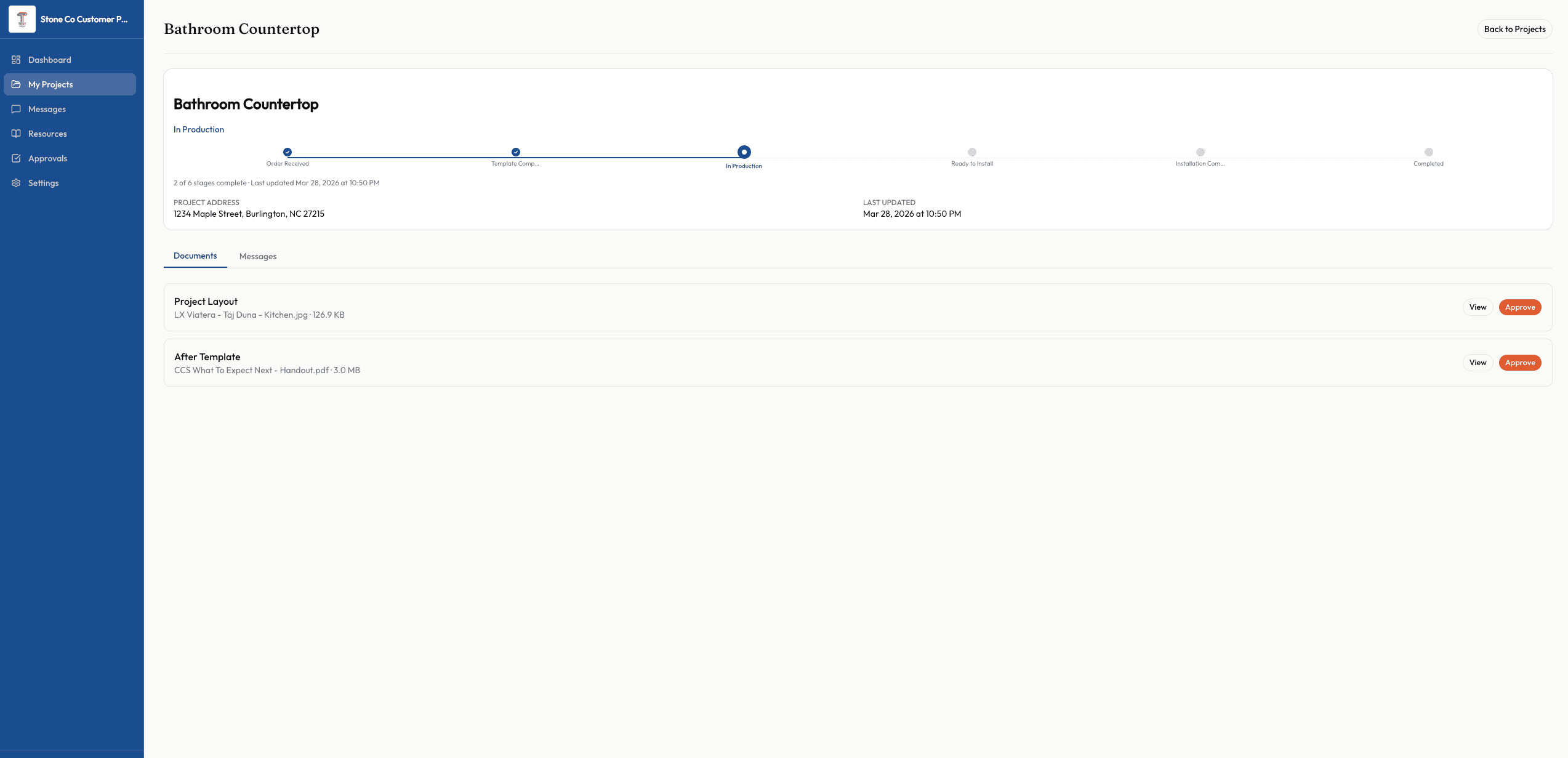
Task: Click the Stone Co Customer Portal logo
Action: coord(22,19)
